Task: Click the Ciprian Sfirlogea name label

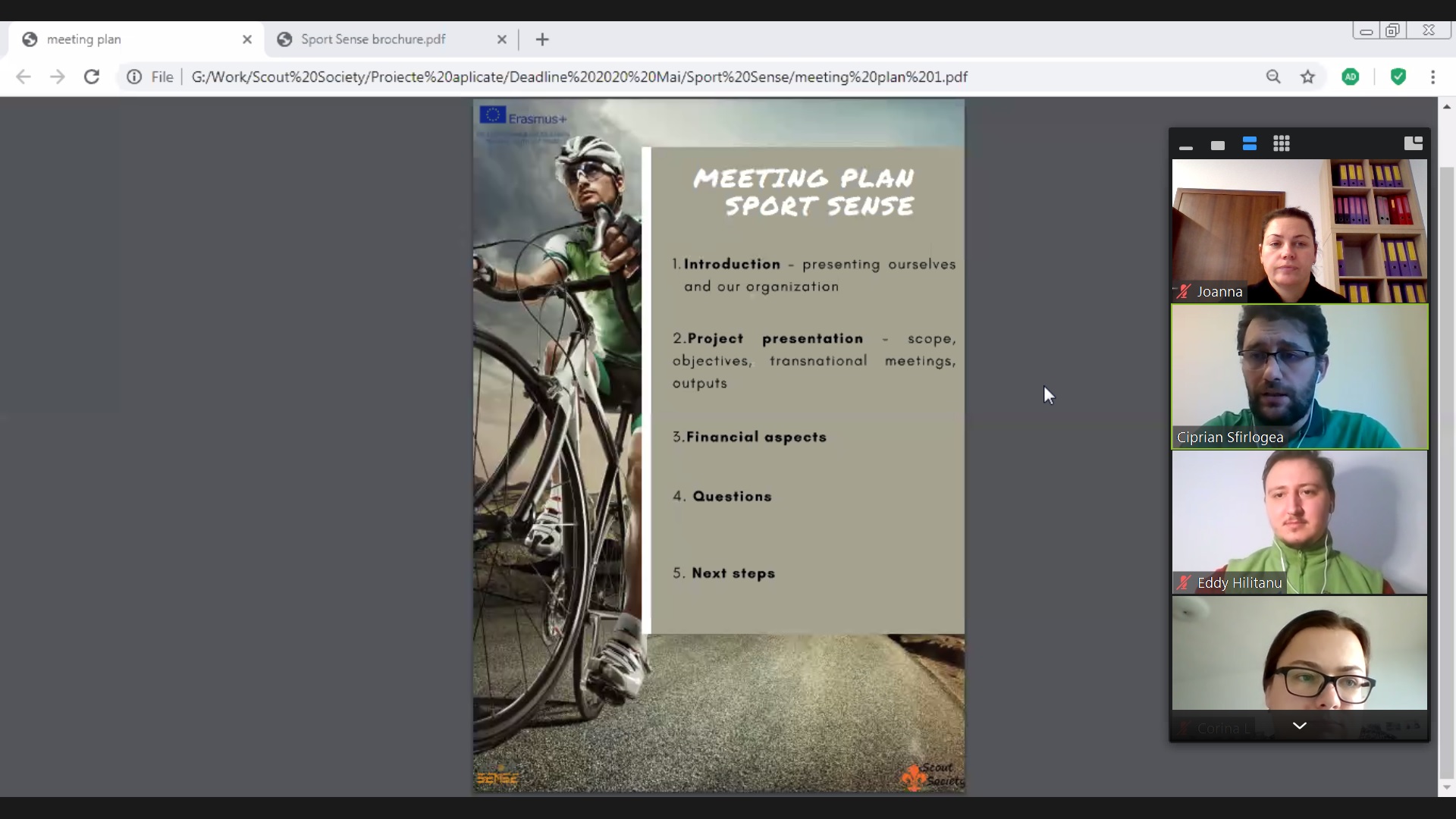Action: click(1230, 438)
